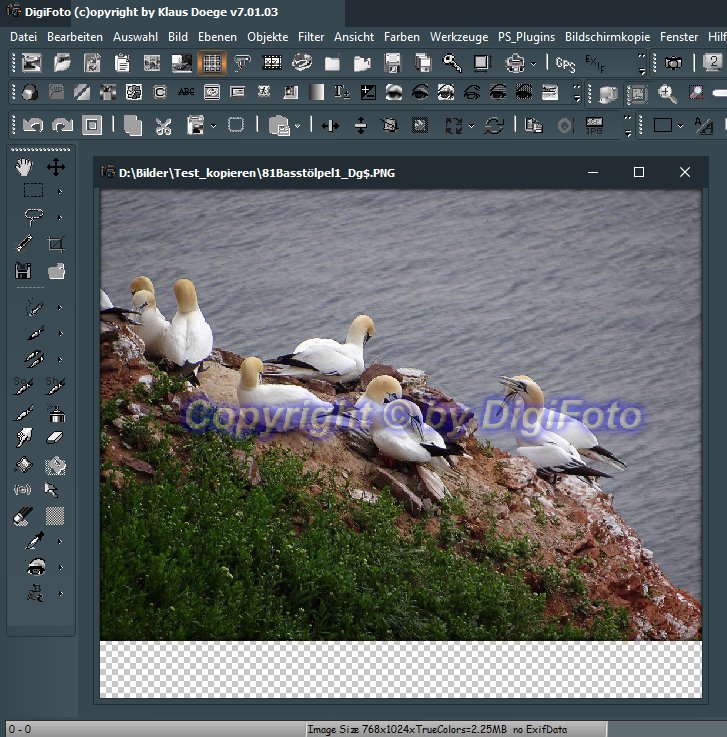Viewport: 727px width, 737px height.
Task: Pick the Crop tool in toolbox
Action: click(56, 243)
